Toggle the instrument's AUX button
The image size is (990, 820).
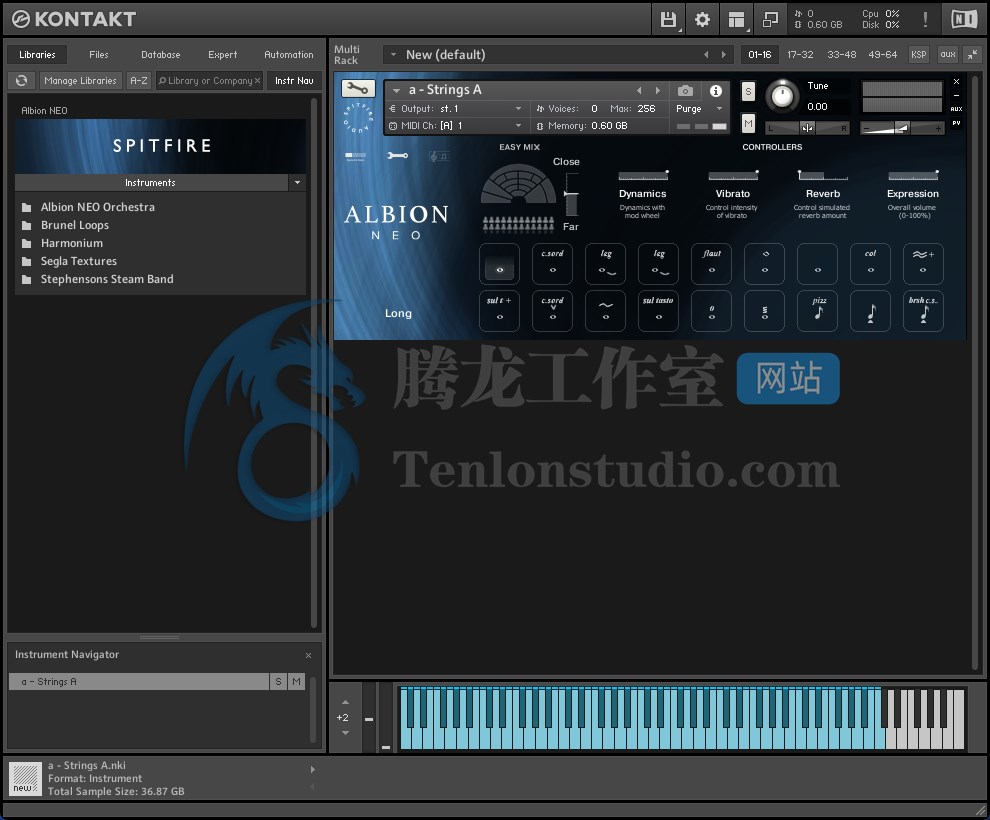click(957, 109)
